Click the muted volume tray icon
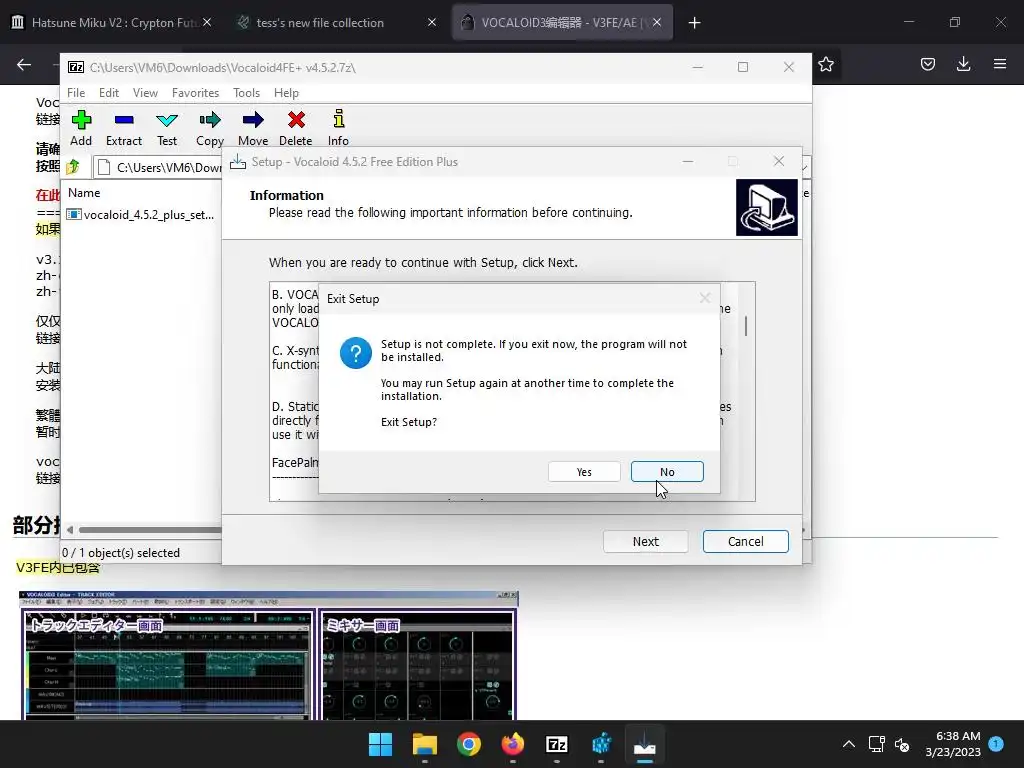The width and height of the screenshot is (1024, 768). 902,744
